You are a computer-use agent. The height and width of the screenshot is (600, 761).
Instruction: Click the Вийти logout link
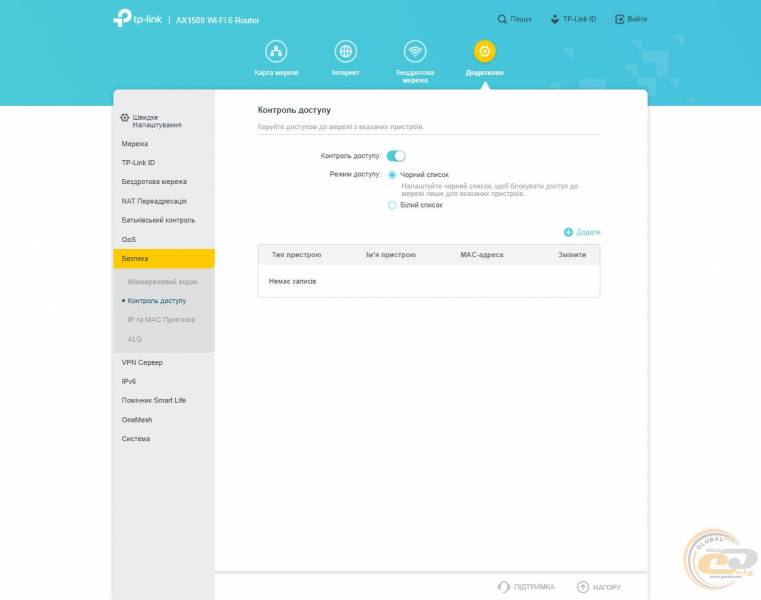pyautogui.click(x=637, y=19)
